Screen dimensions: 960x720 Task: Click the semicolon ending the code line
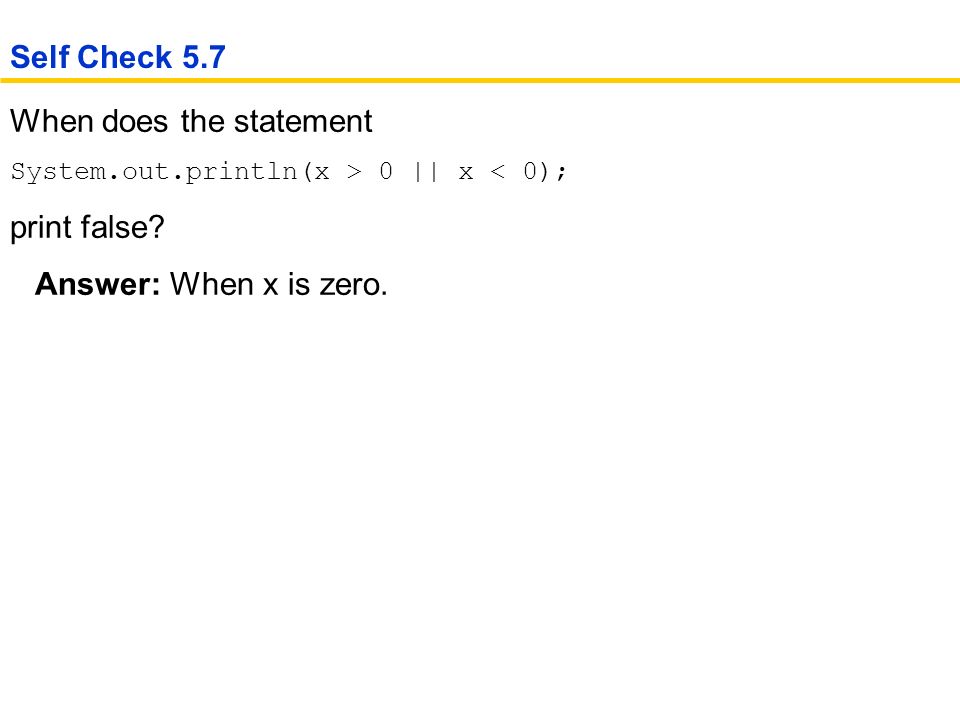[x=561, y=173]
